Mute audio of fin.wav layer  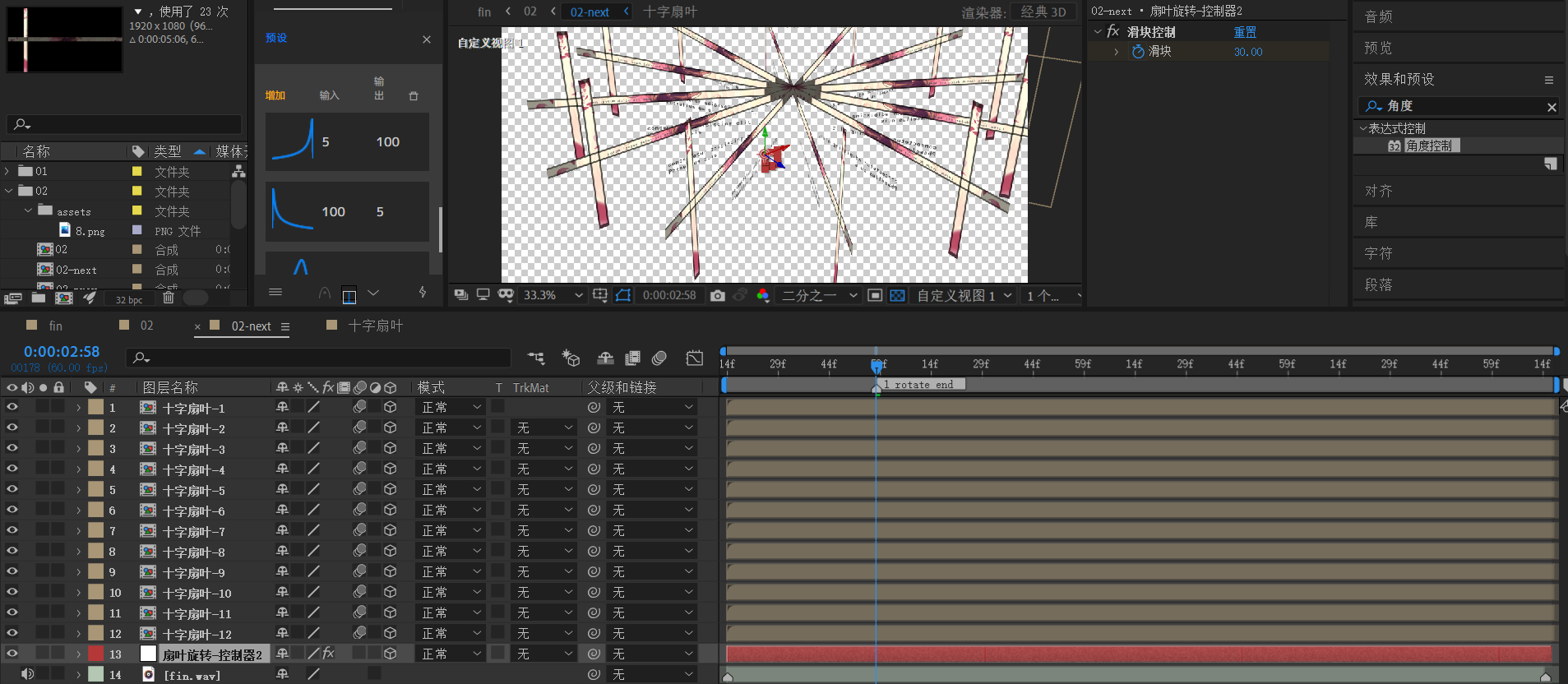(x=27, y=674)
